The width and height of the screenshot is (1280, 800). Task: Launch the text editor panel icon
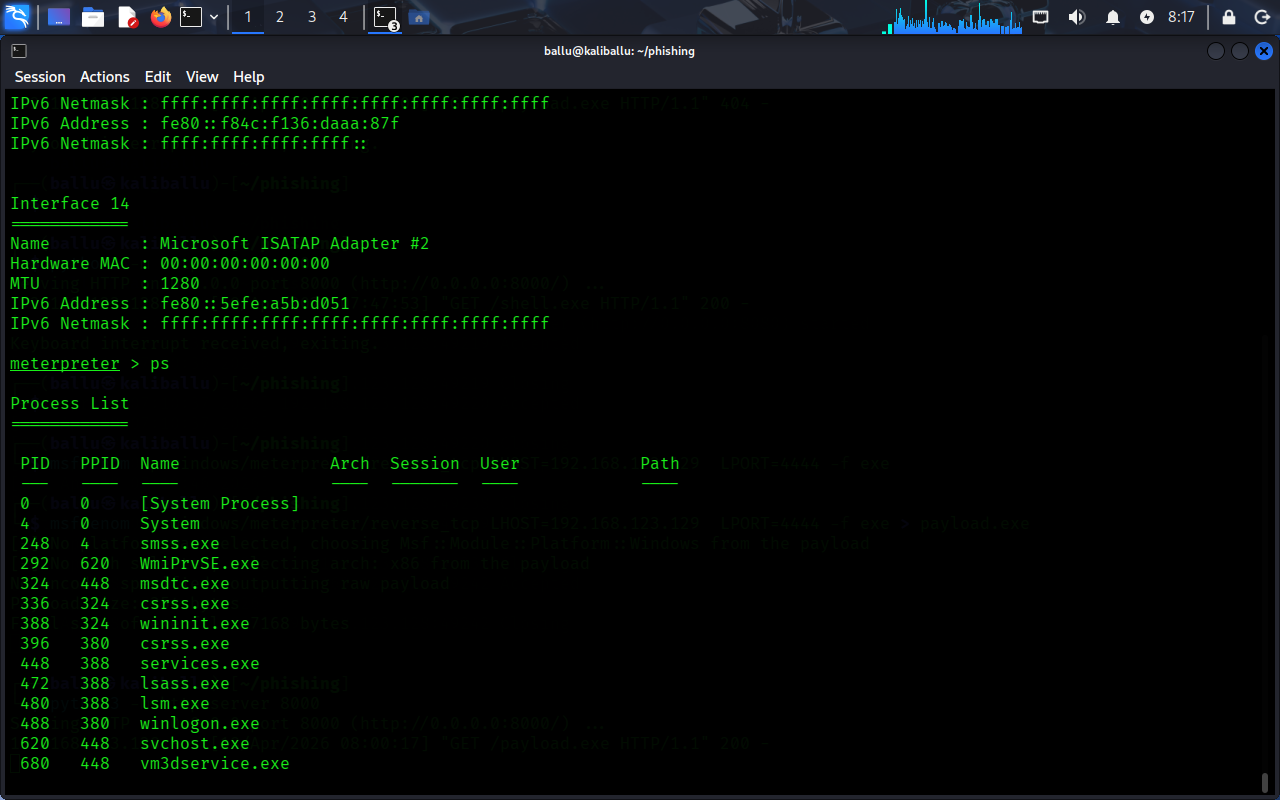pyautogui.click(x=127, y=17)
